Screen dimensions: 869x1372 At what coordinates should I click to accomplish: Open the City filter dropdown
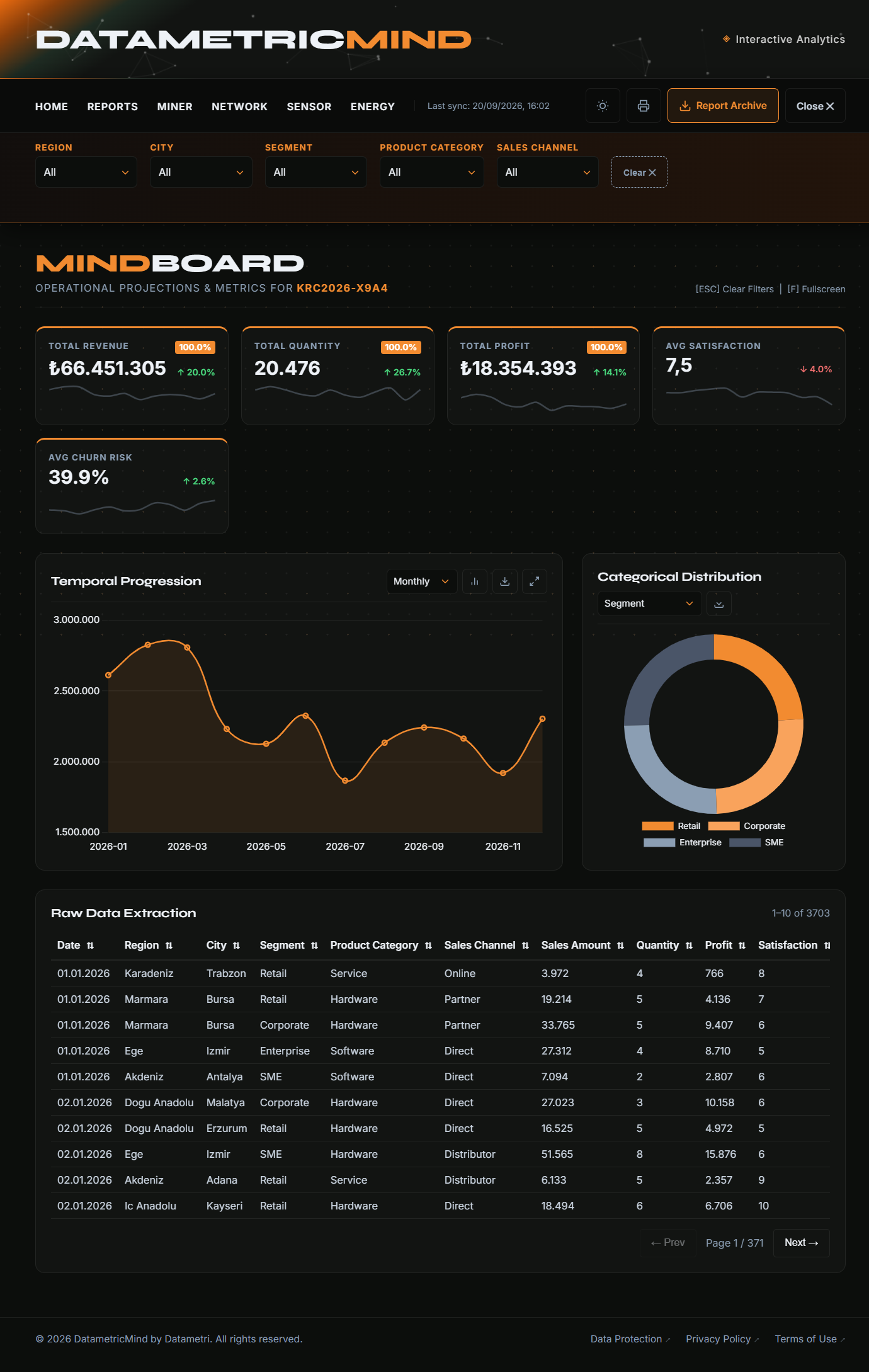(x=201, y=172)
